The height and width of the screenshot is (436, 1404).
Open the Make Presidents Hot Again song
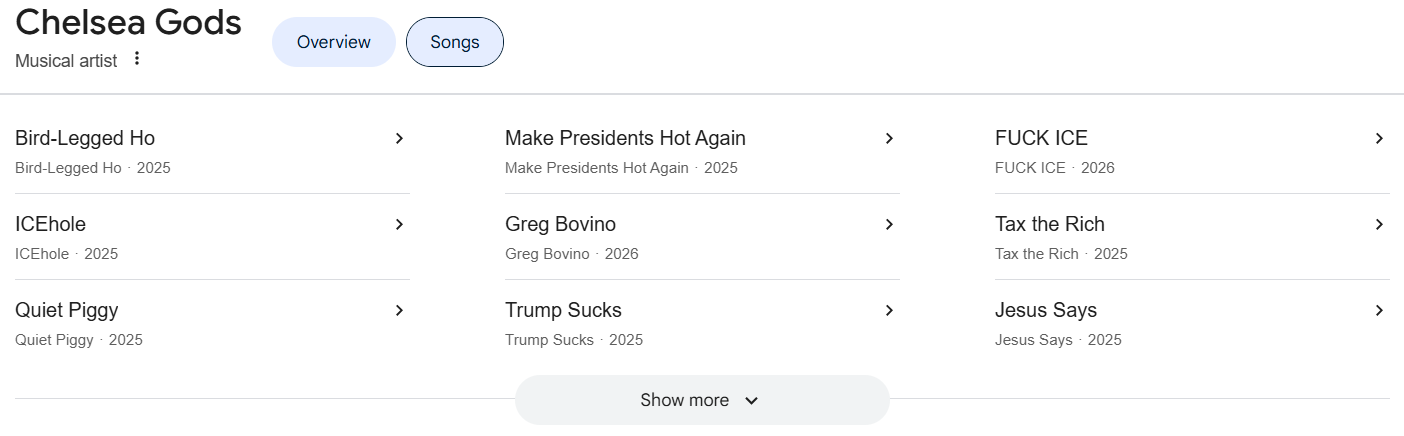point(625,138)
